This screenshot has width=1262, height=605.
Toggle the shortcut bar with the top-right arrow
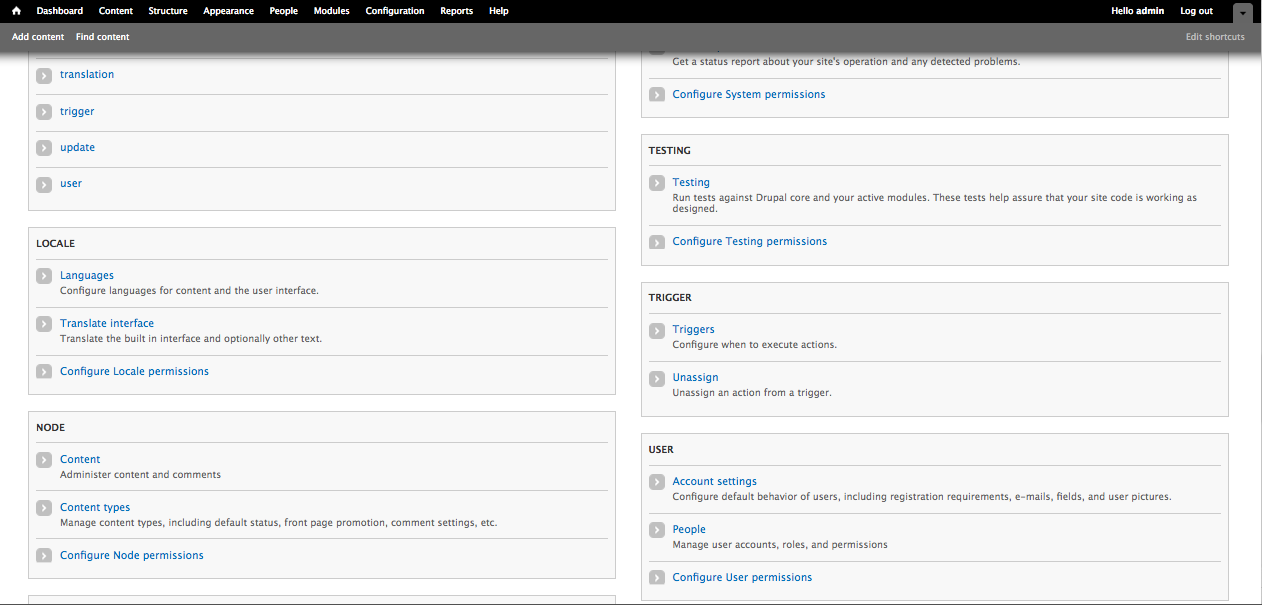click(1242, 11)
